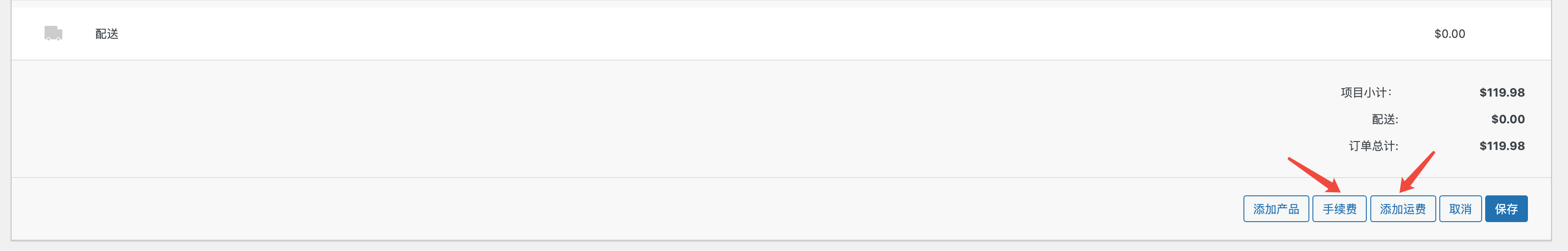Screen dimensions: 1568x251
Task: Click the red arrow pointing at 手续费
Action: coord(1315,175)
